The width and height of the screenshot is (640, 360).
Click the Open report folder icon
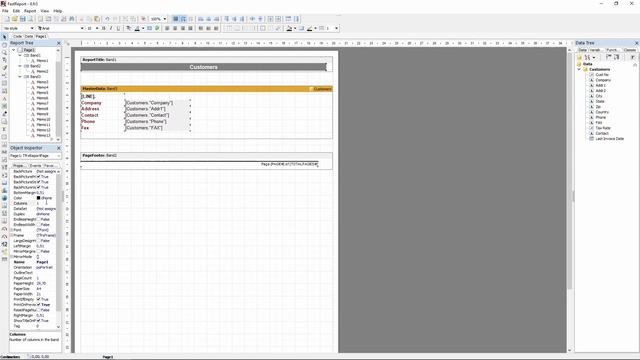click(x=15, y=19)
